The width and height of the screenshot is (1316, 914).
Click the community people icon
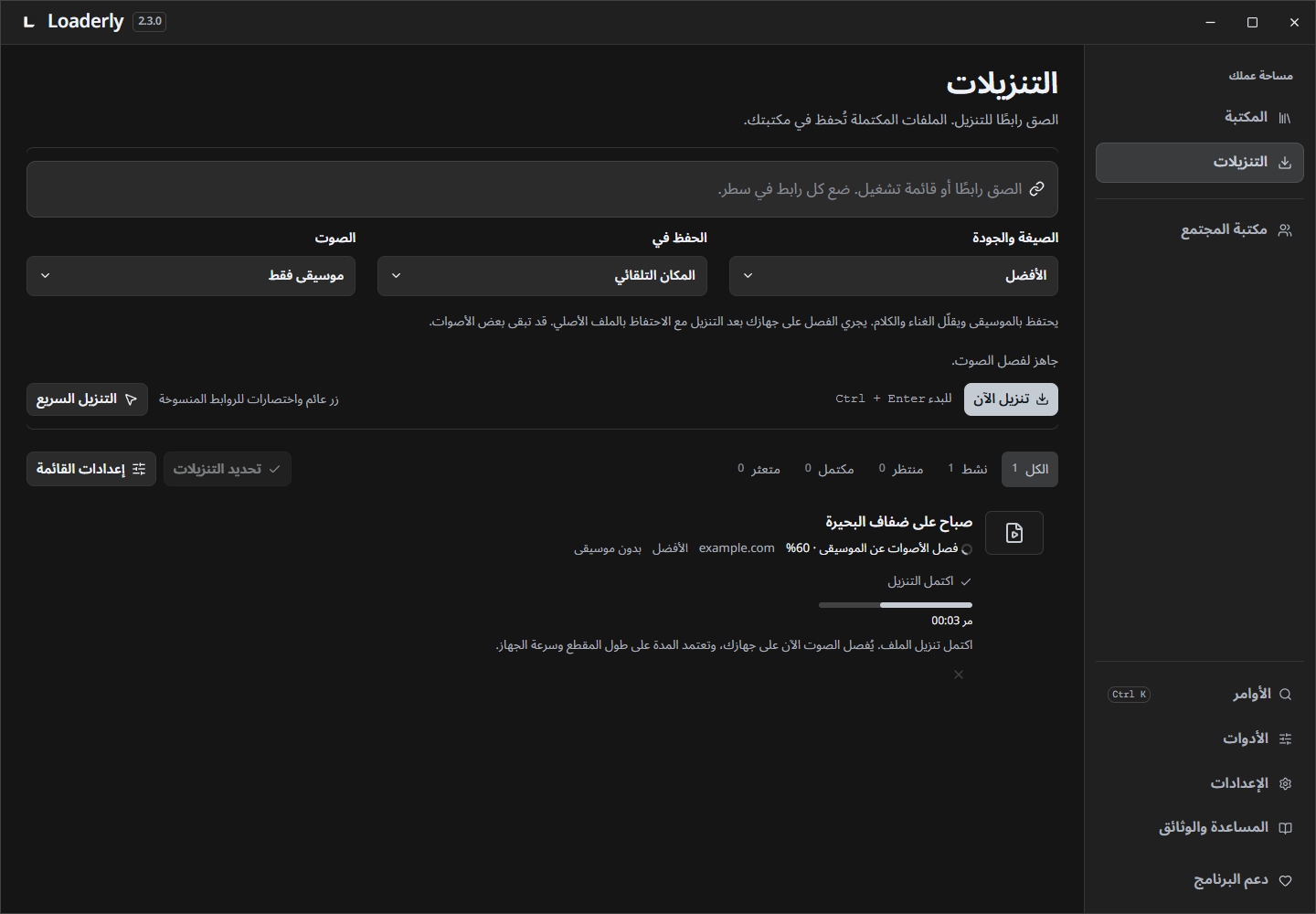pyautogui.click(x=1285, y=230)
